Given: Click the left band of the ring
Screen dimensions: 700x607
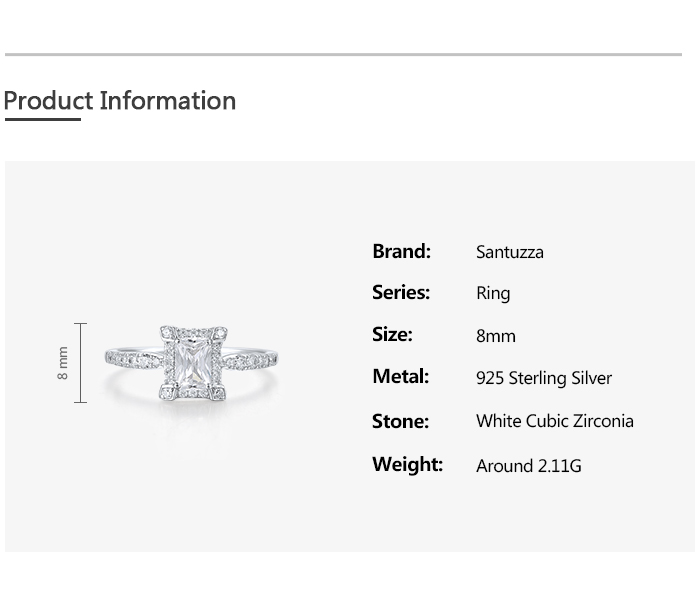Looking at the screenshot, I should pos(132,357).
